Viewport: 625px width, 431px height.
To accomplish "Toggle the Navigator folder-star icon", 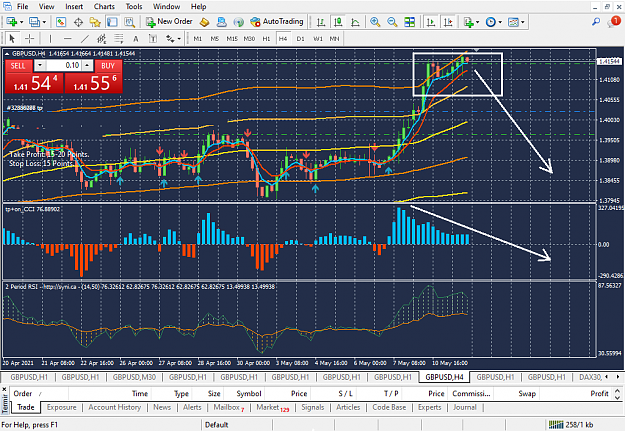I will coord(95,22).
